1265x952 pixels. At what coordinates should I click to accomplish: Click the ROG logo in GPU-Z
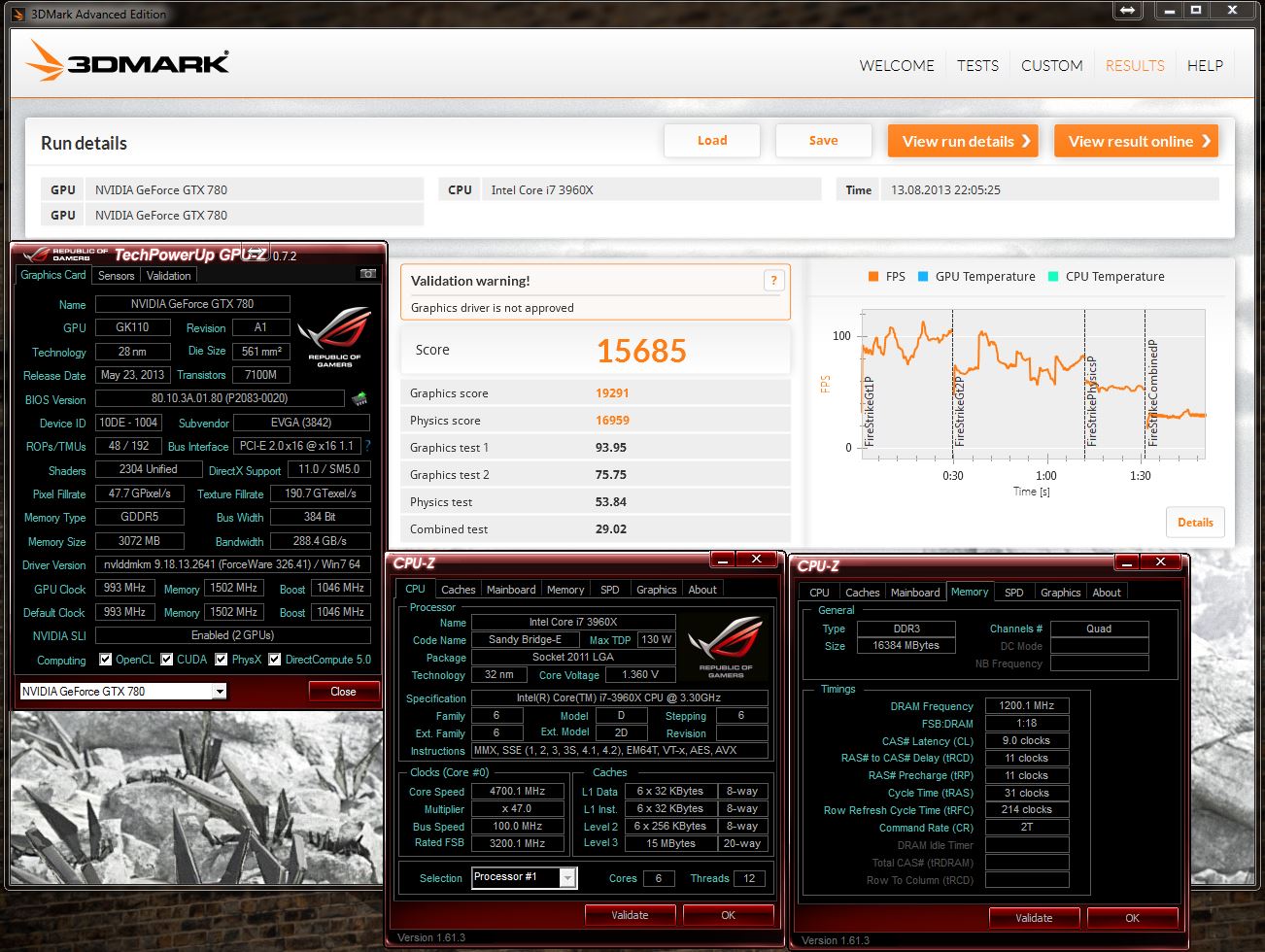click(334, 336)
